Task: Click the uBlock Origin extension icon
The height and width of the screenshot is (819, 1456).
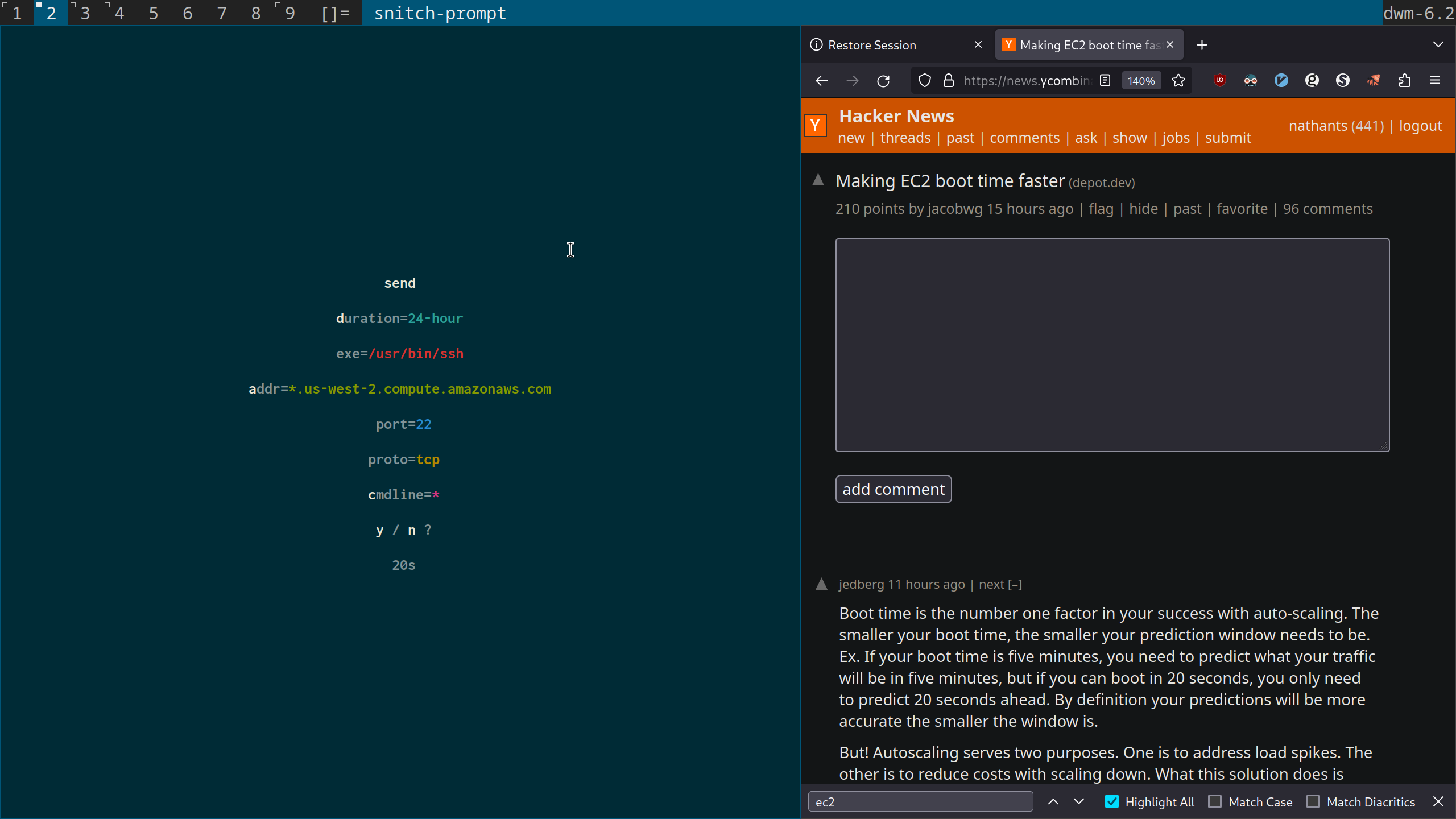Action: [x=1219, y=80]
